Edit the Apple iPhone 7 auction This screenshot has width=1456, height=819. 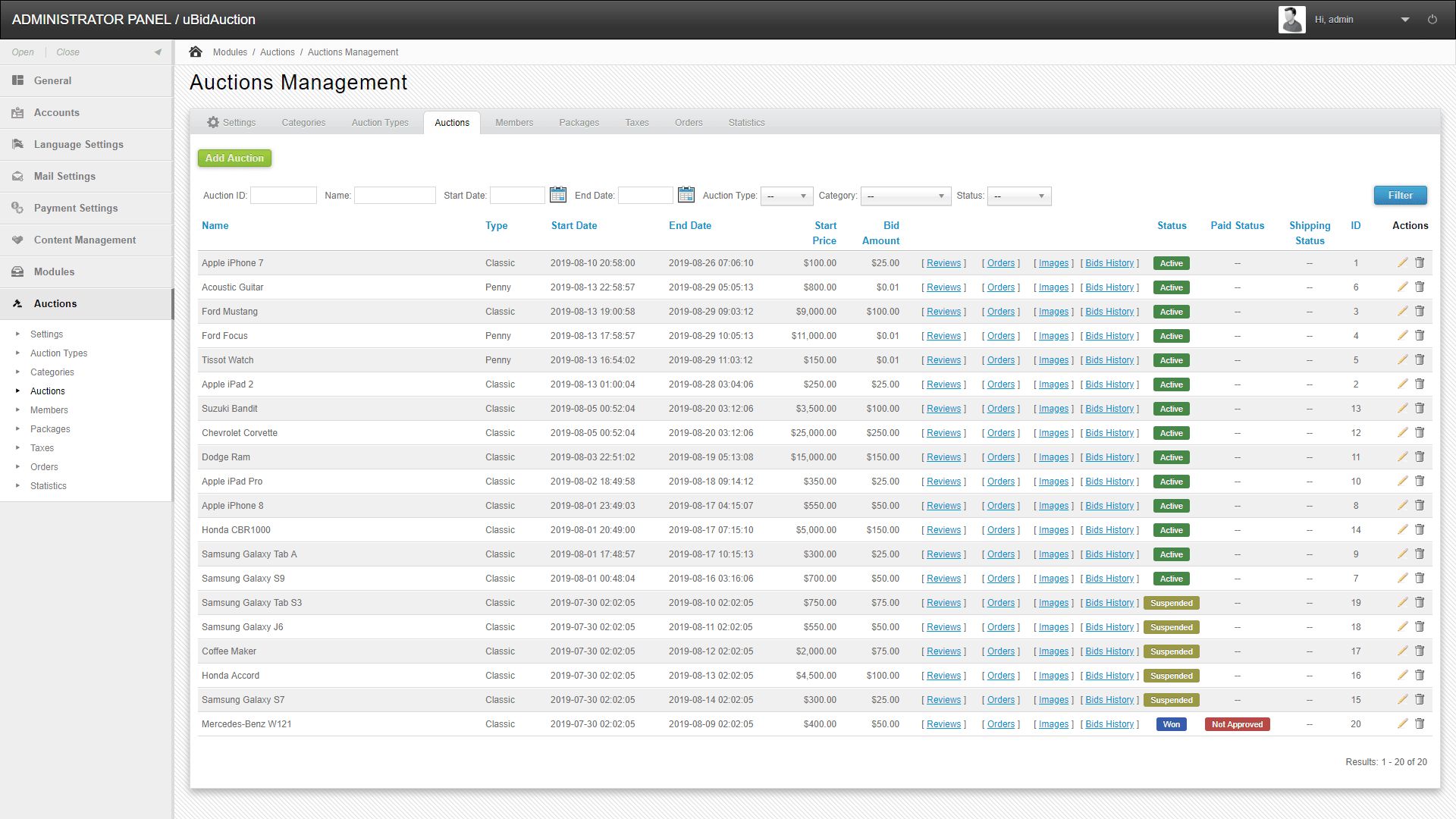[x=1402, y=262]
